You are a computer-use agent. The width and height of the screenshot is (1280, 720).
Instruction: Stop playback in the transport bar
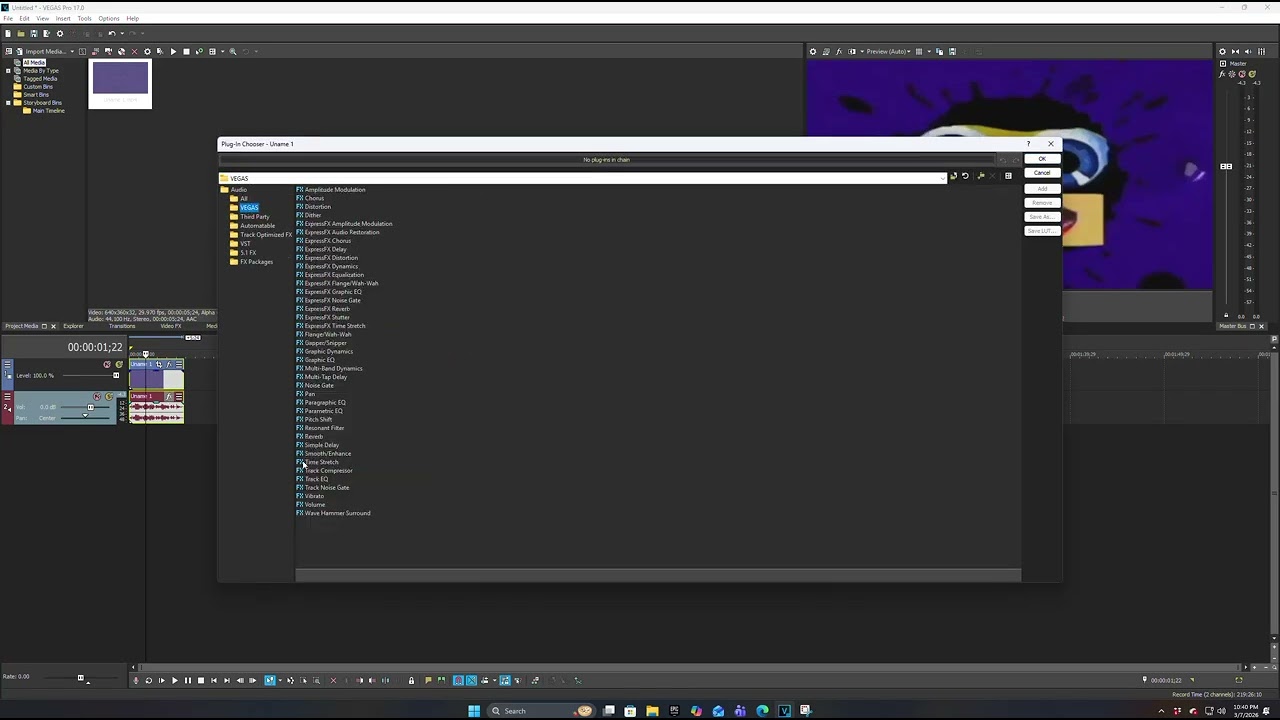(201, 680)
